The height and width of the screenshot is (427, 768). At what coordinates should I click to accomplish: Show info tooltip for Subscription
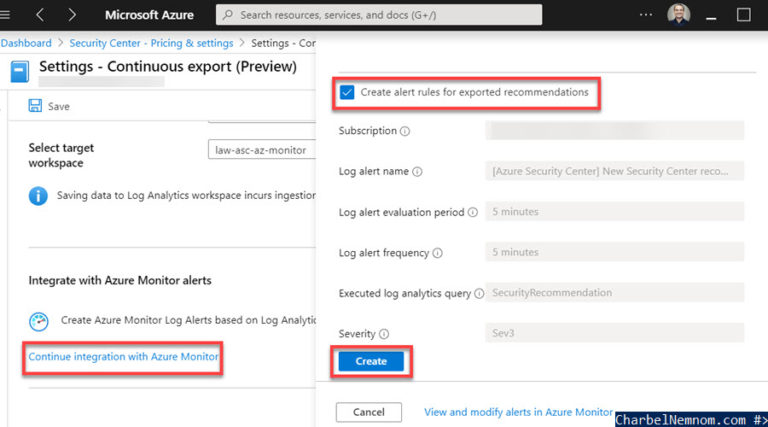coord(405,131)
